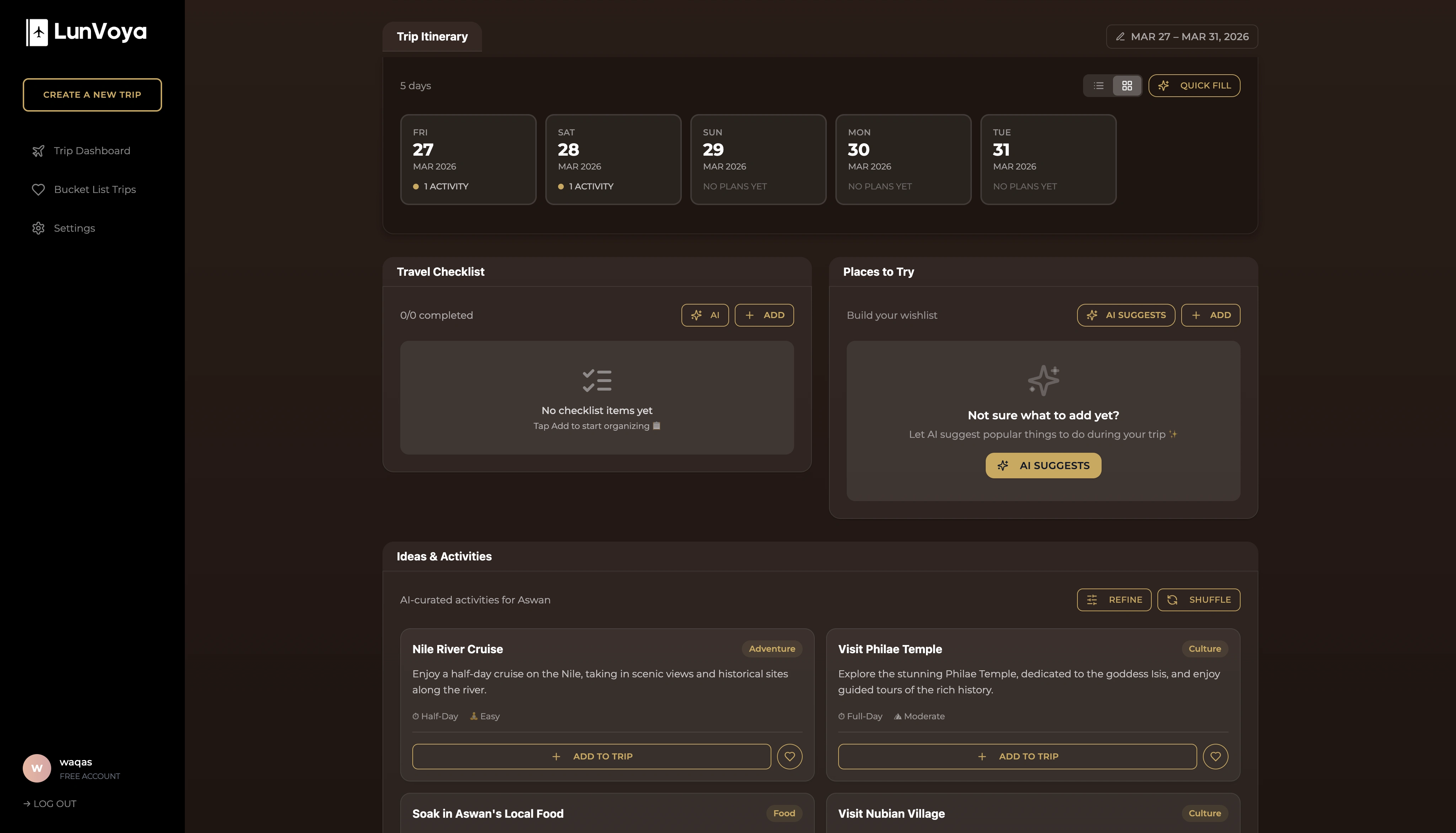The height and width of the screenshot is (833, 1456).
Task: Switch itinerary to list view
Action: pos(1098,86)
